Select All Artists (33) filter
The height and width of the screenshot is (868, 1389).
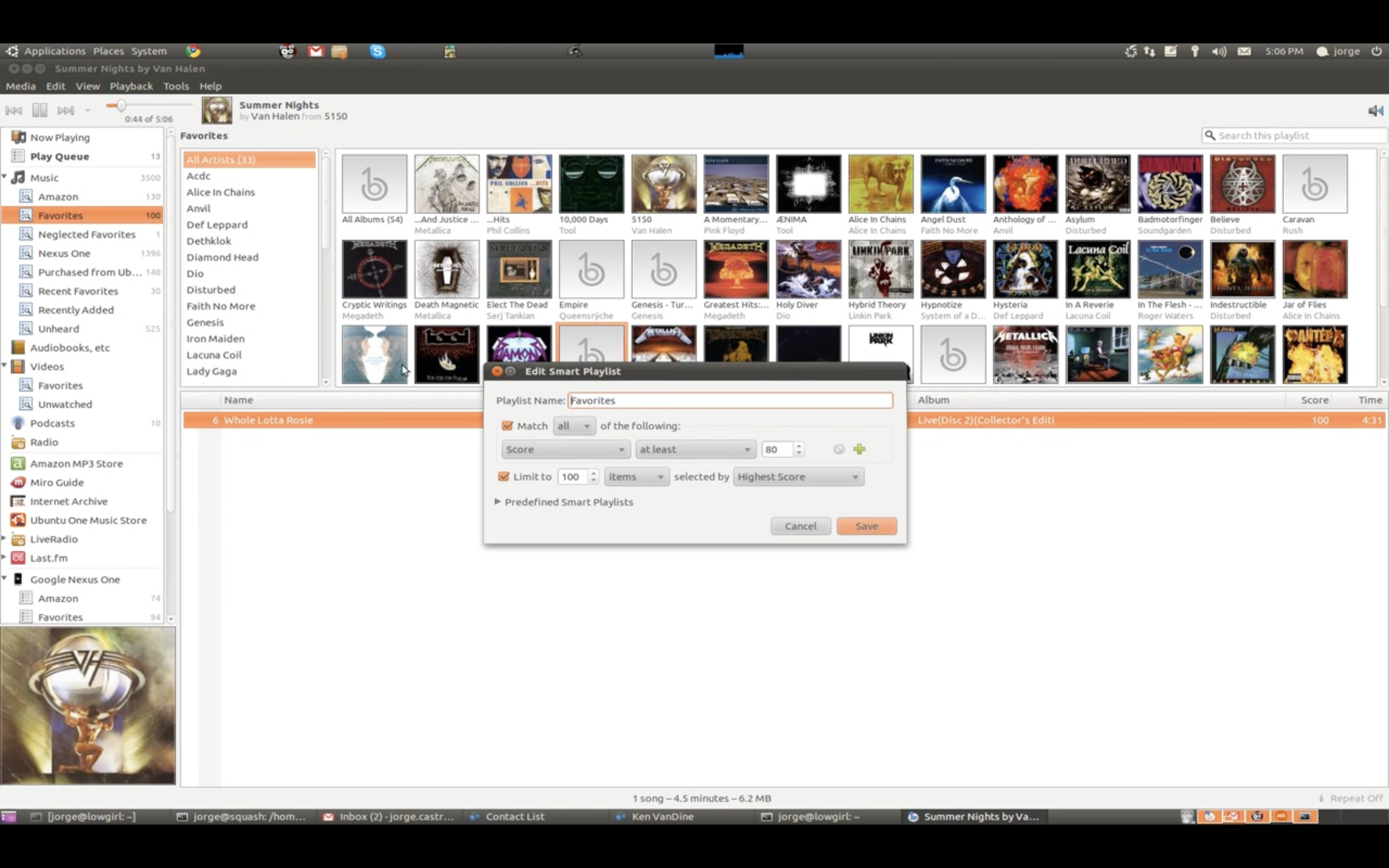pyautogui.click(x=249, y=160)
